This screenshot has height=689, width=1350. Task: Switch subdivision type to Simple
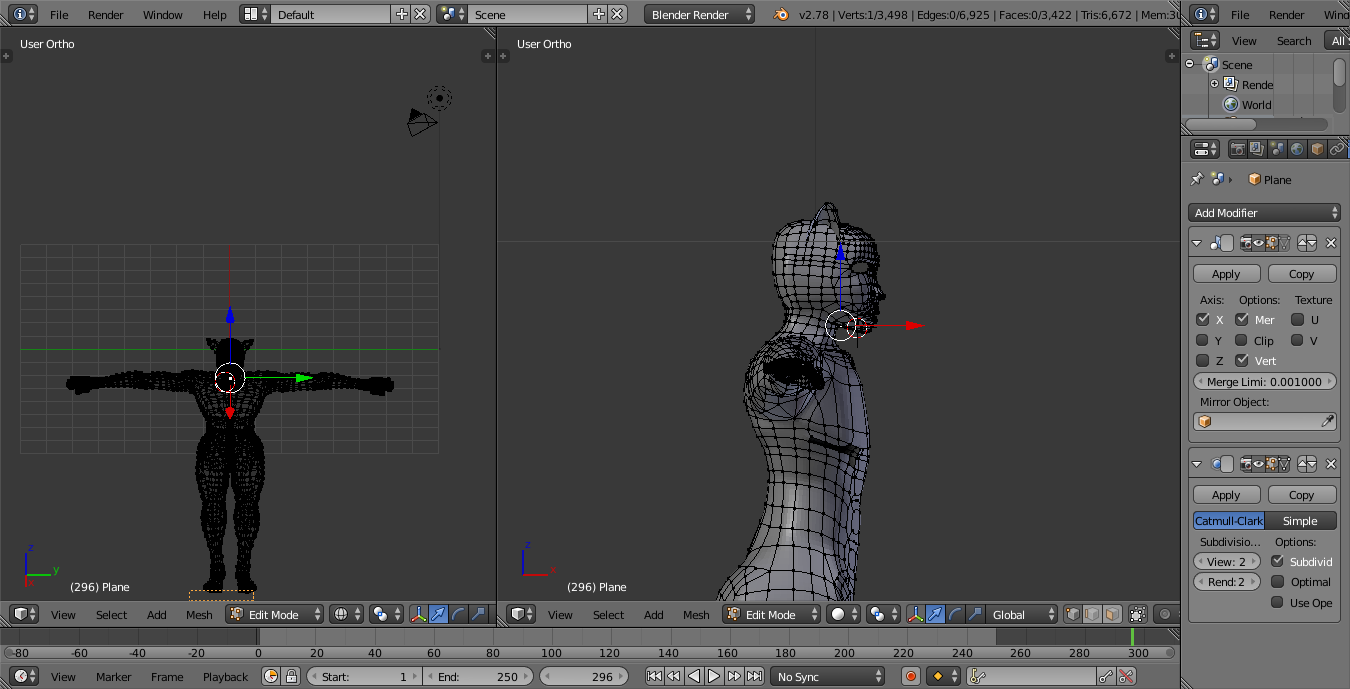pos(1300,521)
